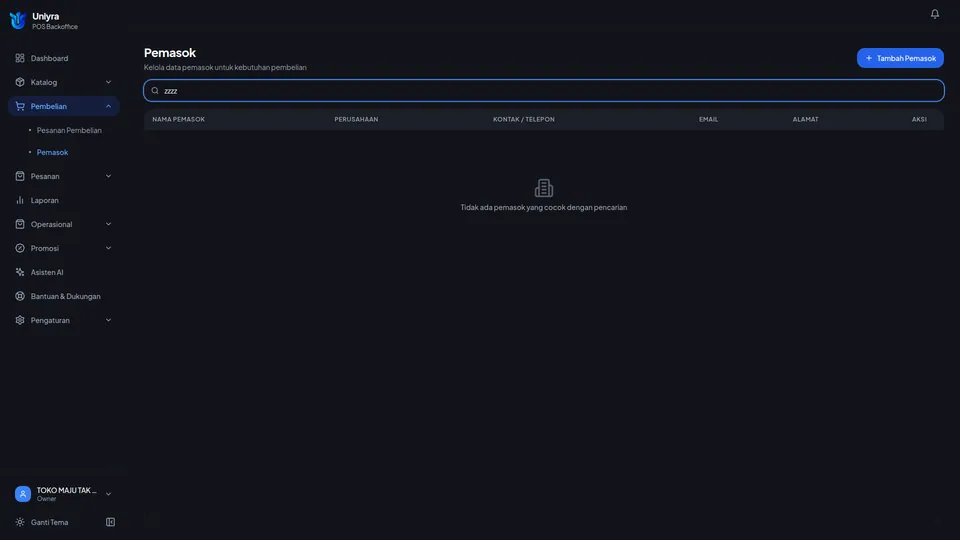Screen dimensions: 960x540
Task: Click the Pesanan bag icon
Action: (x=20, y=176)
